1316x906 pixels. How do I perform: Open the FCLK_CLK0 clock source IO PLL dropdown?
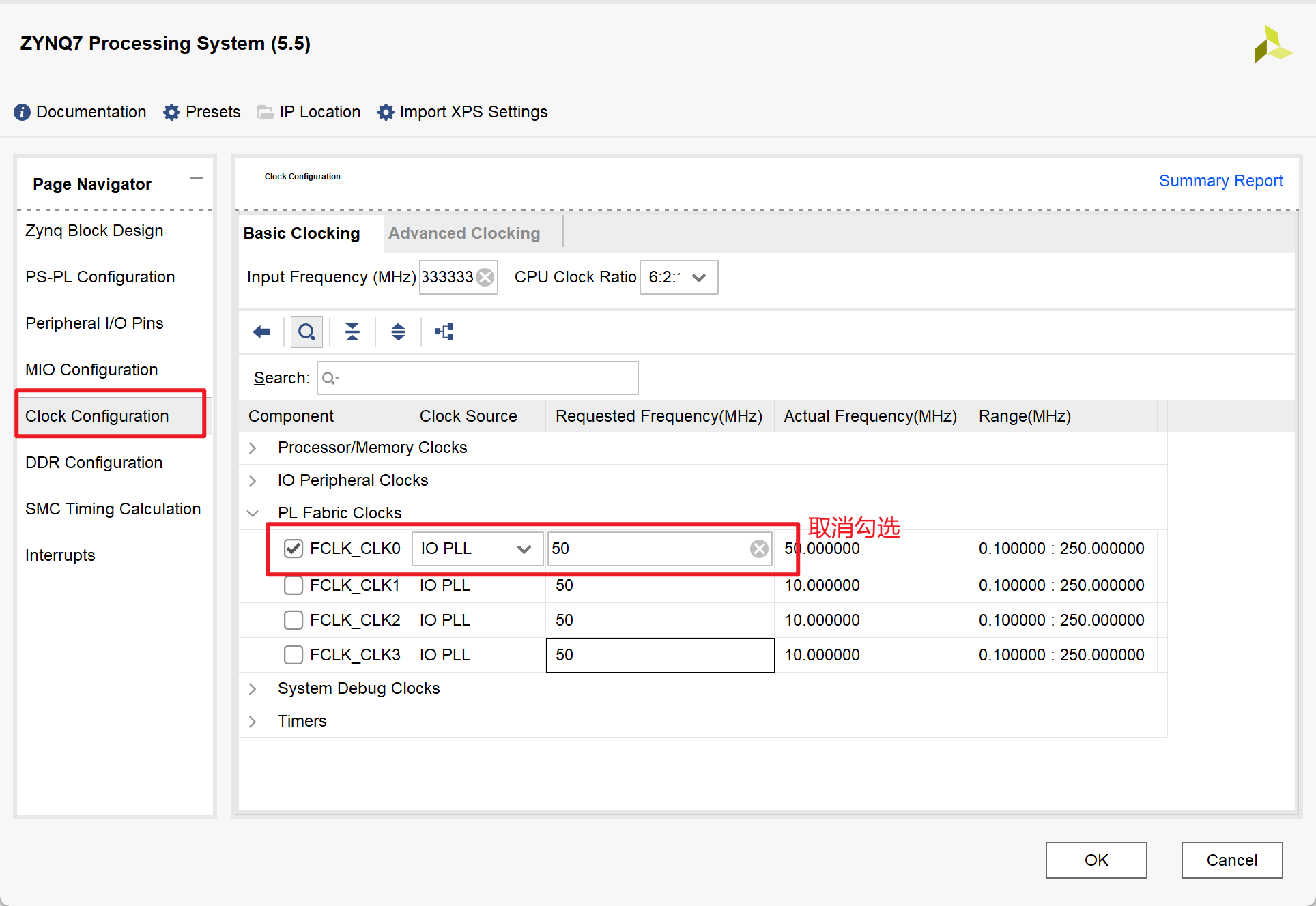click(477, 549)
